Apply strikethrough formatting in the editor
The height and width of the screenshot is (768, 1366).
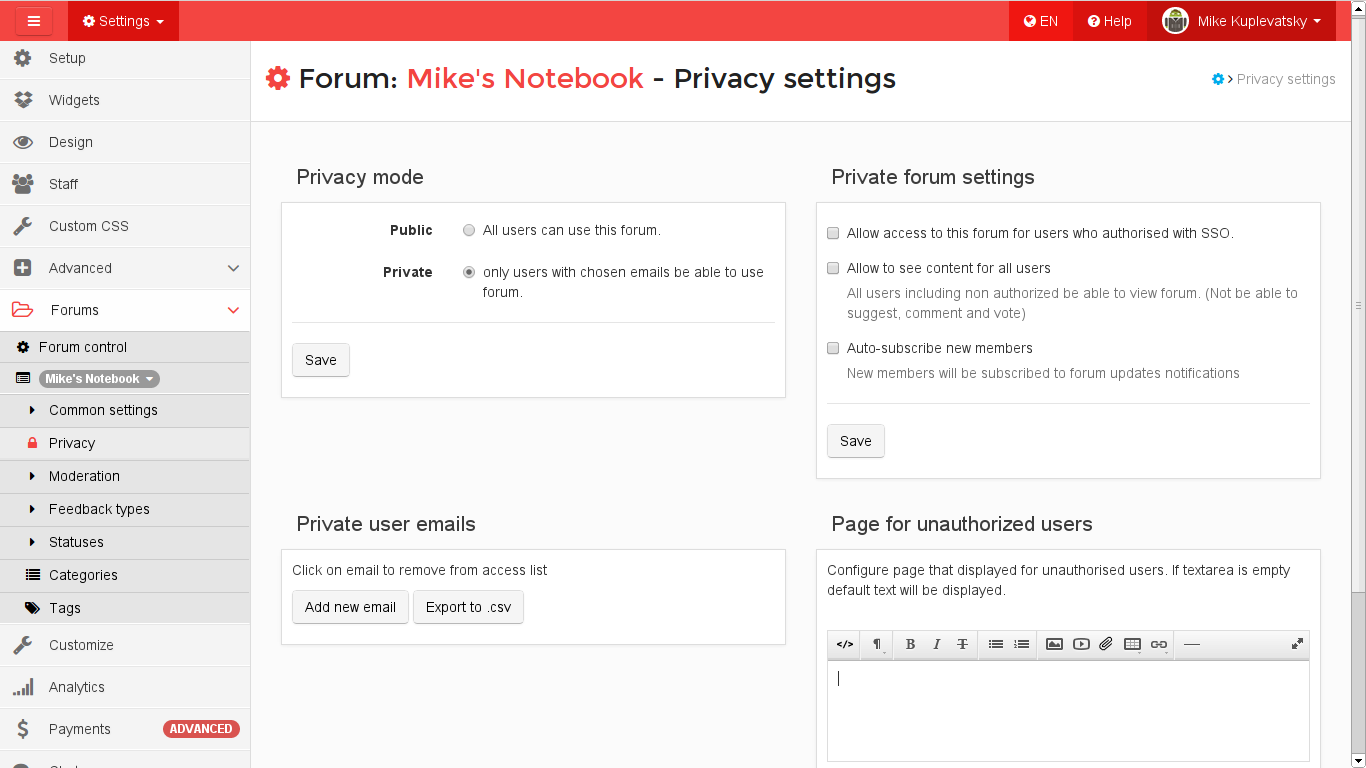(962, 644)
